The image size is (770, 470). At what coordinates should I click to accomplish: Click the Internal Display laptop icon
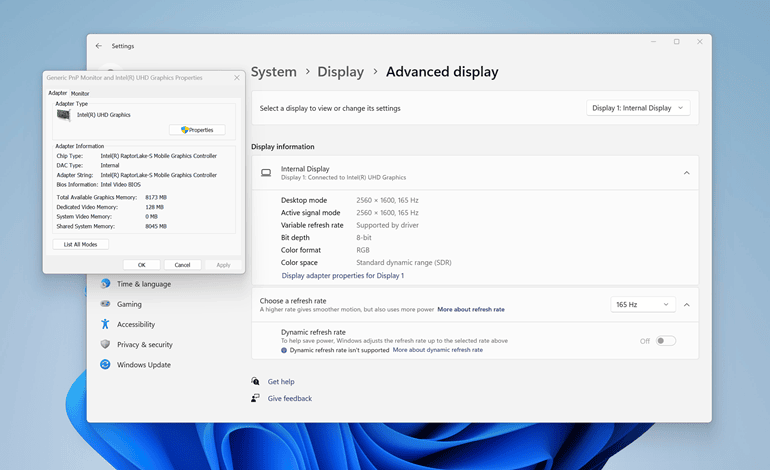(x=266, y=173)
